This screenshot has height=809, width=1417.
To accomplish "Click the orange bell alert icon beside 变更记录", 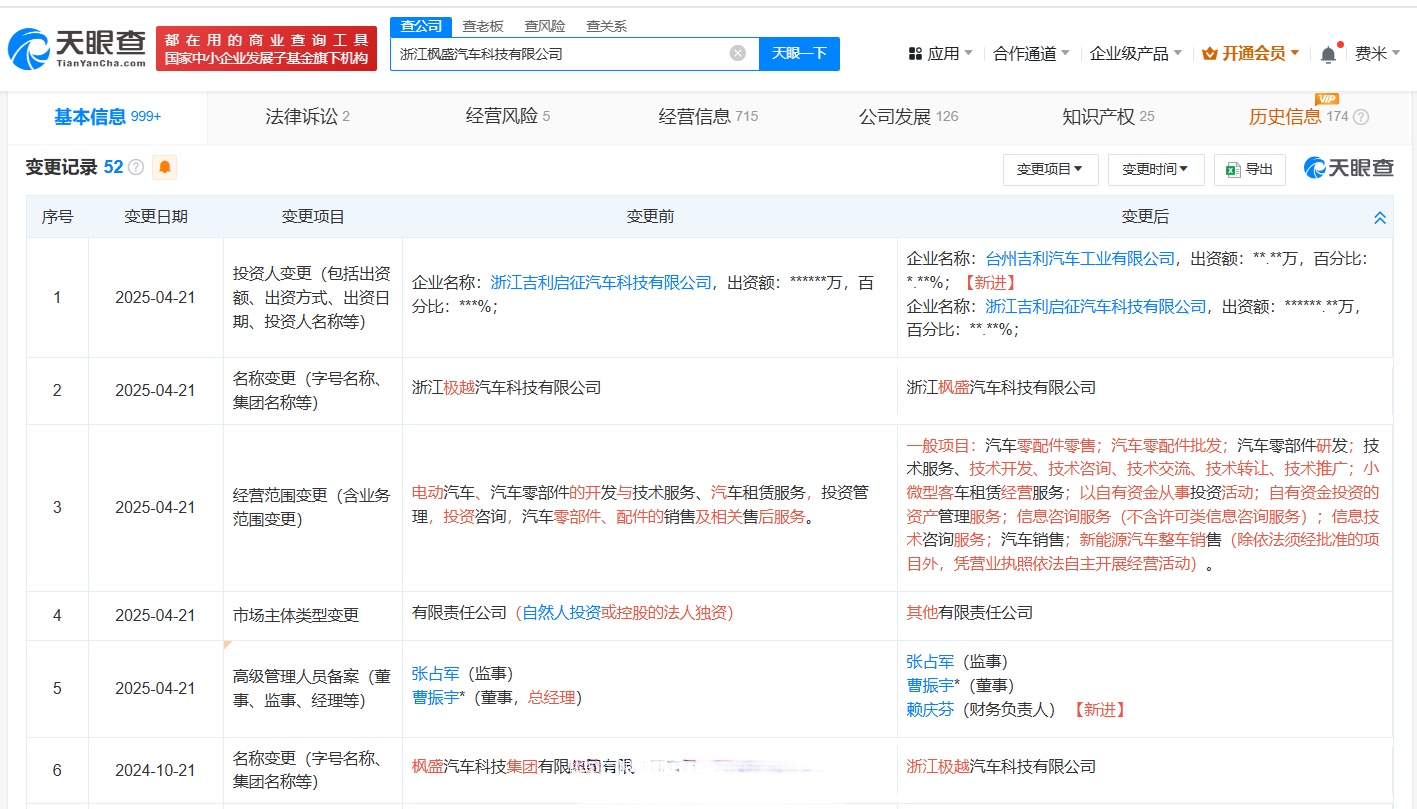I will 165,167.
